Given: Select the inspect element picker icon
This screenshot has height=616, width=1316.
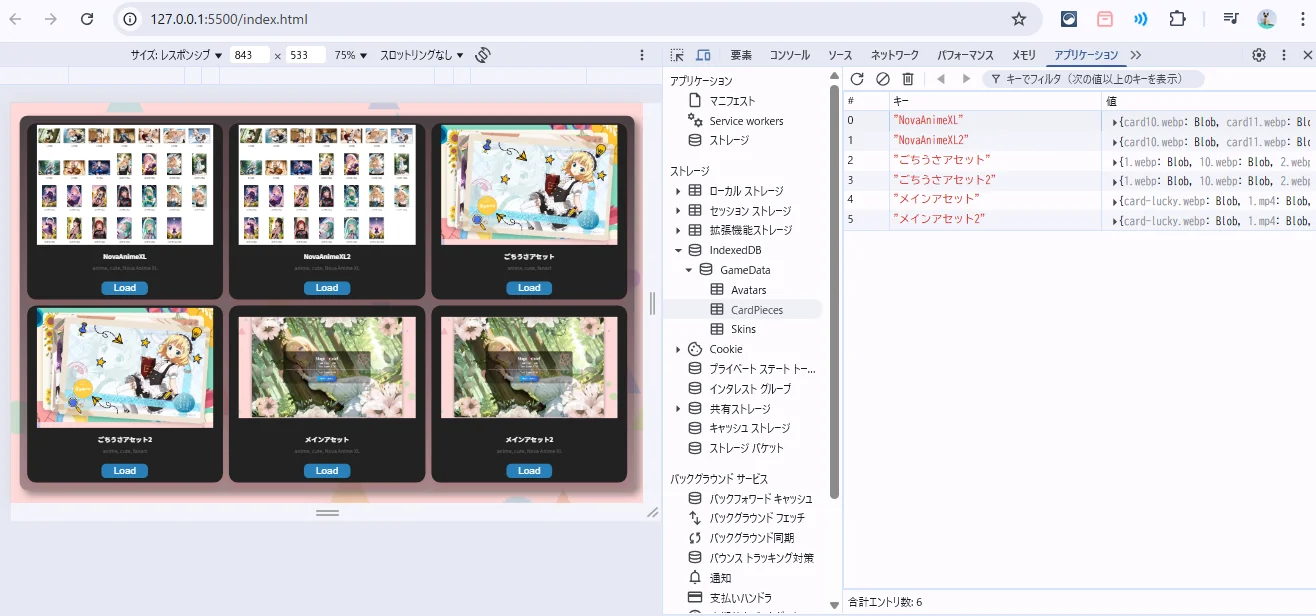Looking at the screenshot, I should (x=677, y=55).
